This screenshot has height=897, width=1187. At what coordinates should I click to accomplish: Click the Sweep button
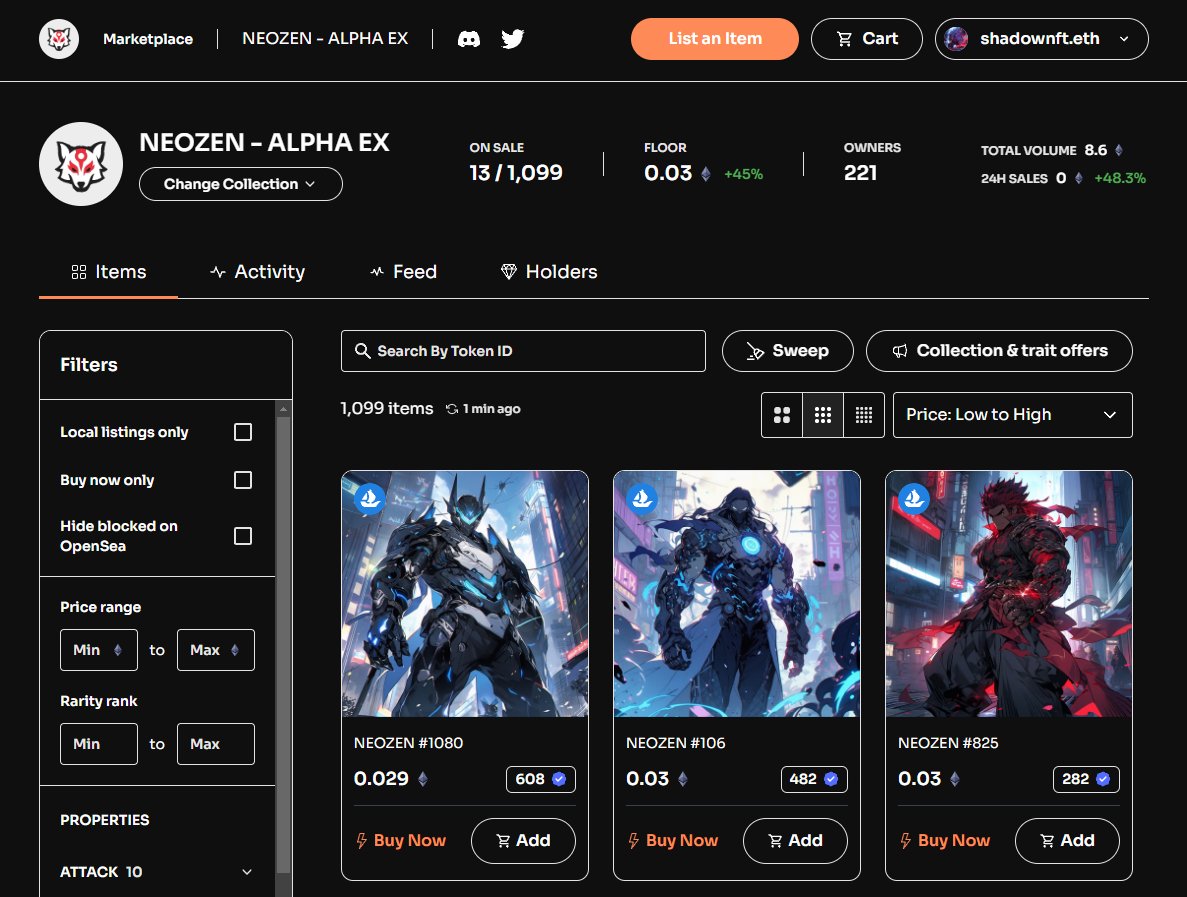(787, 350)
